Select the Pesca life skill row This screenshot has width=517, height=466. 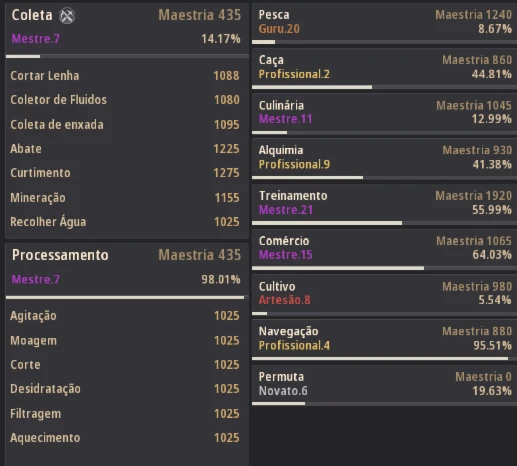click(384, 24)
